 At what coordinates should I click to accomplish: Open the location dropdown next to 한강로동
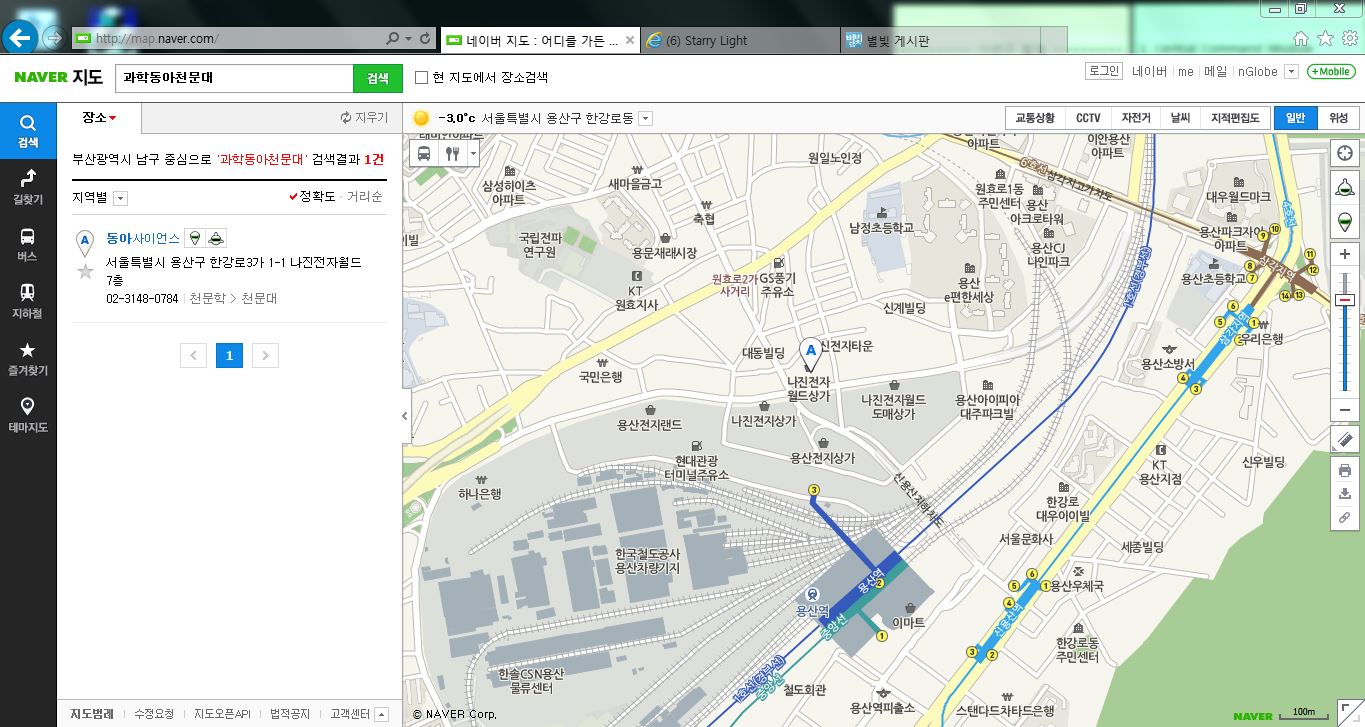[645, 118]
